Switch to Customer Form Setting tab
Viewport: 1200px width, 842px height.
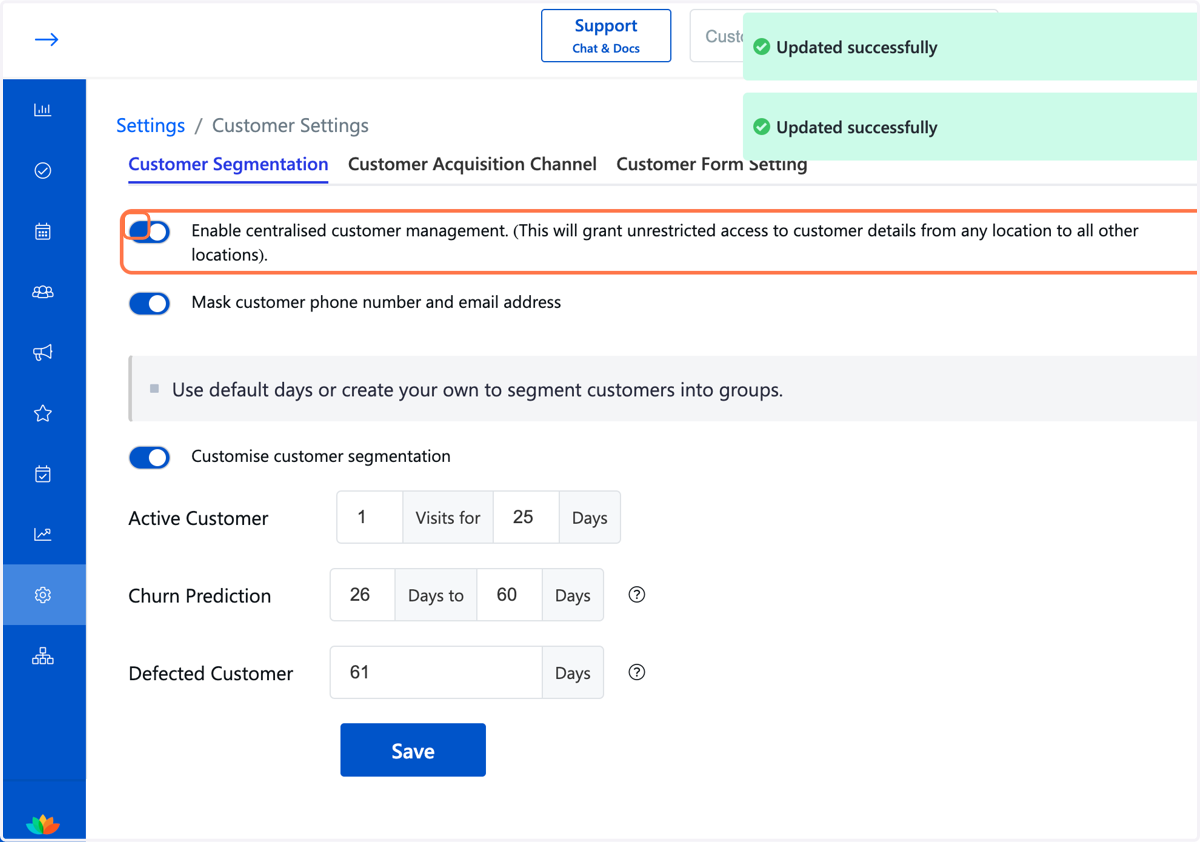(x=712, y=164)
